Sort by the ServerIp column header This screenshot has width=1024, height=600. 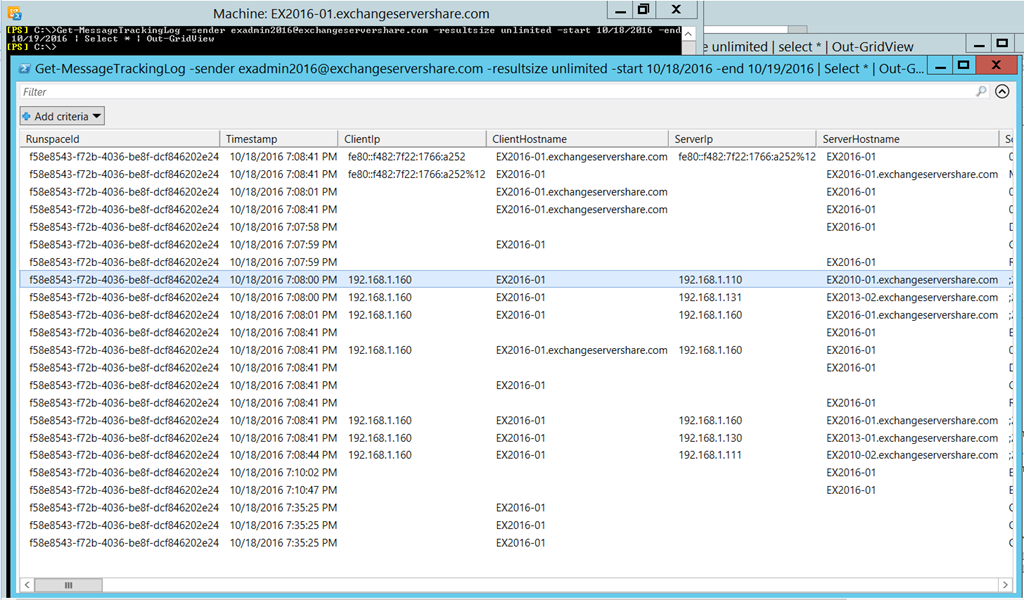tap(743, 138)
